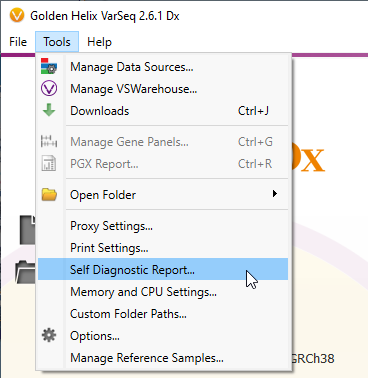This screenshot has width=368, height=378.
Task: Click the Downloads menu entry text
Action: 100,111
